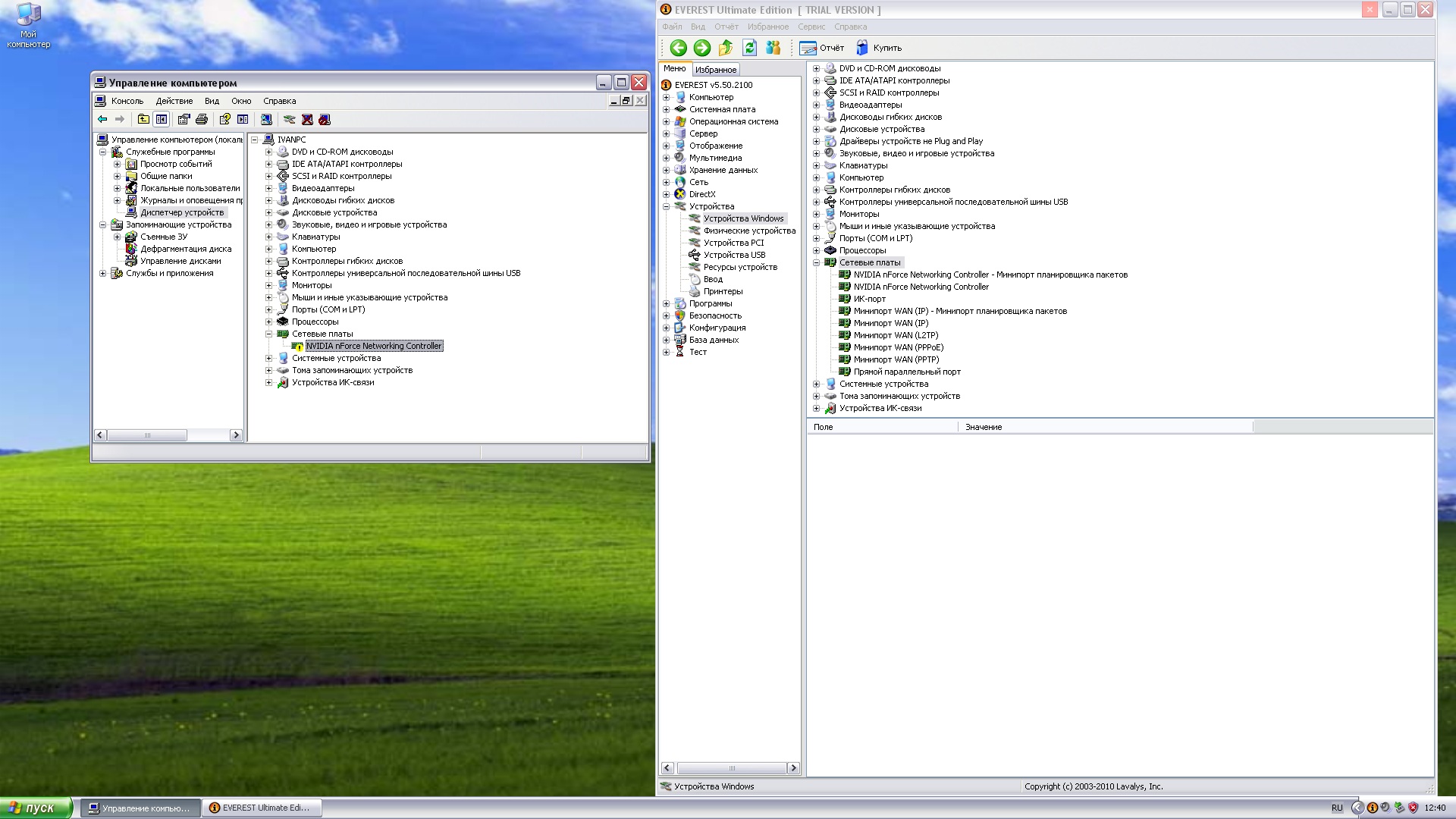Screen dimensions: 1456x819
Task: Open Мой компьютер desktop icon
Action: pos(28,26)
